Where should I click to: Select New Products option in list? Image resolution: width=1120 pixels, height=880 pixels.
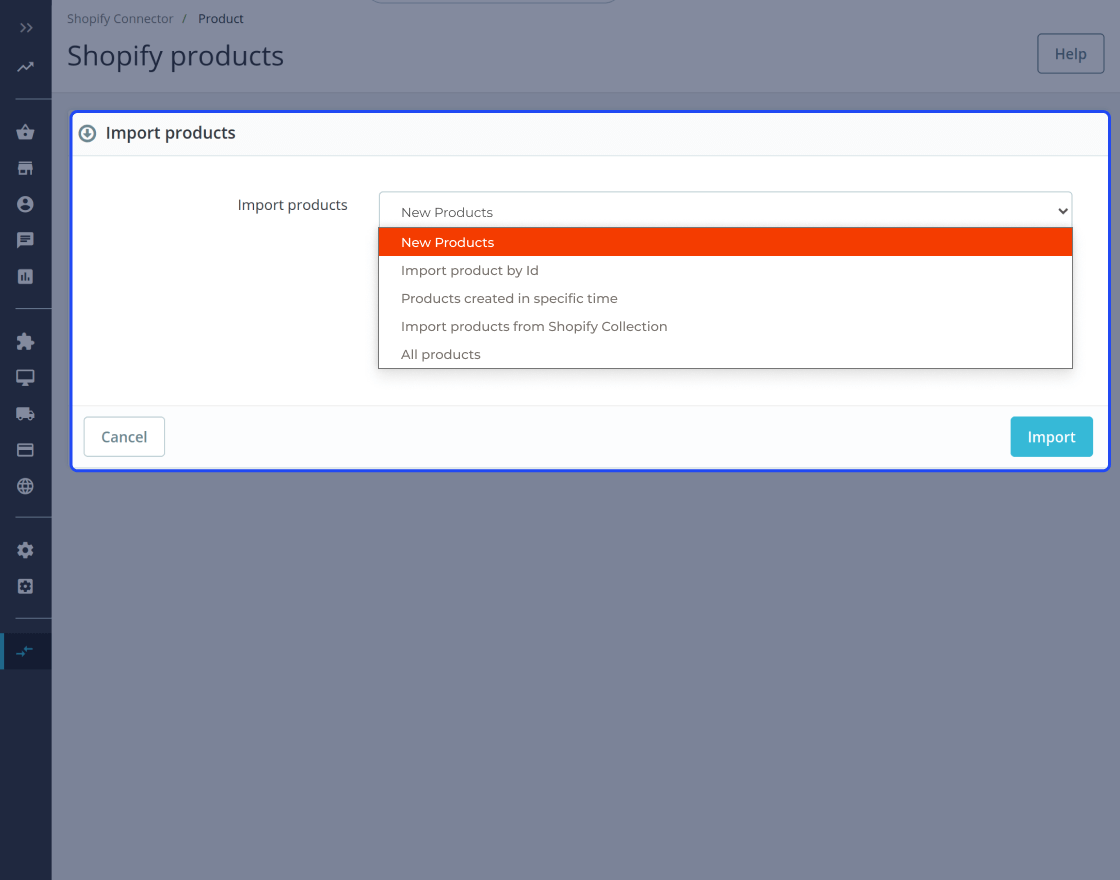725,242
